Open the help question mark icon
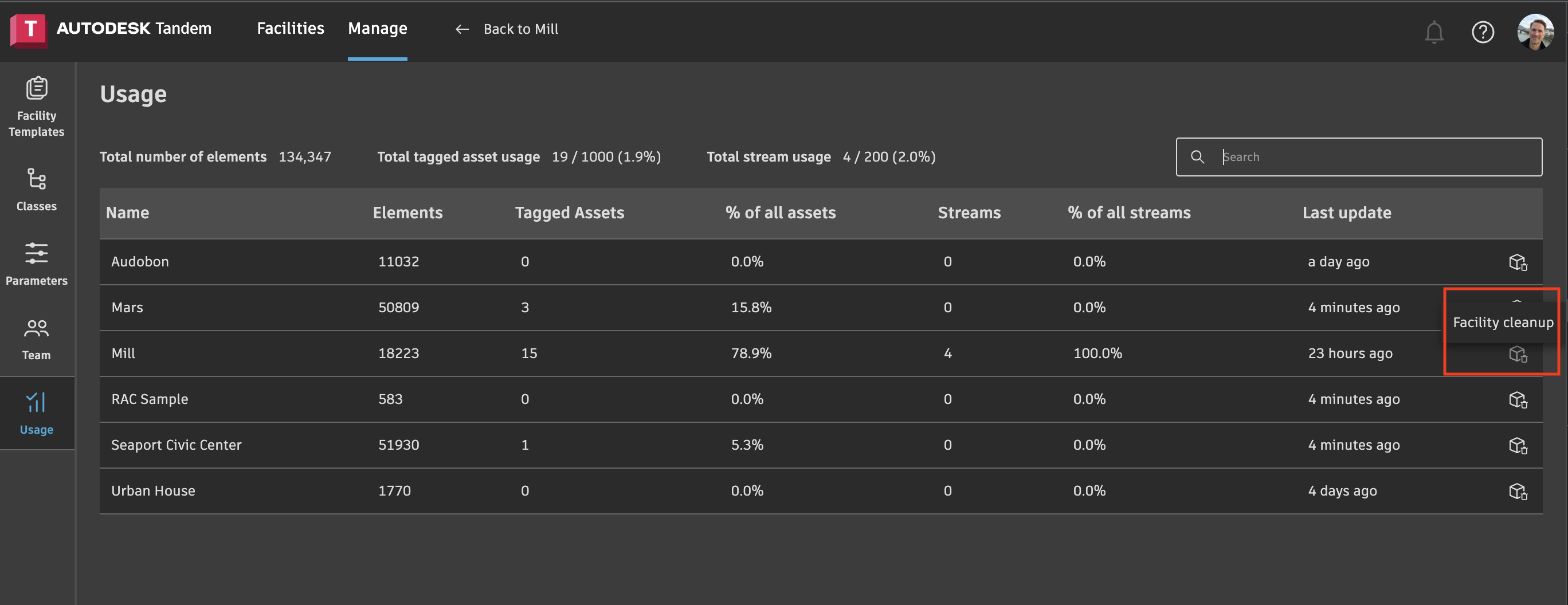Image resolution: width=1568 pixels, height=605 pixels. (1482, 32)
